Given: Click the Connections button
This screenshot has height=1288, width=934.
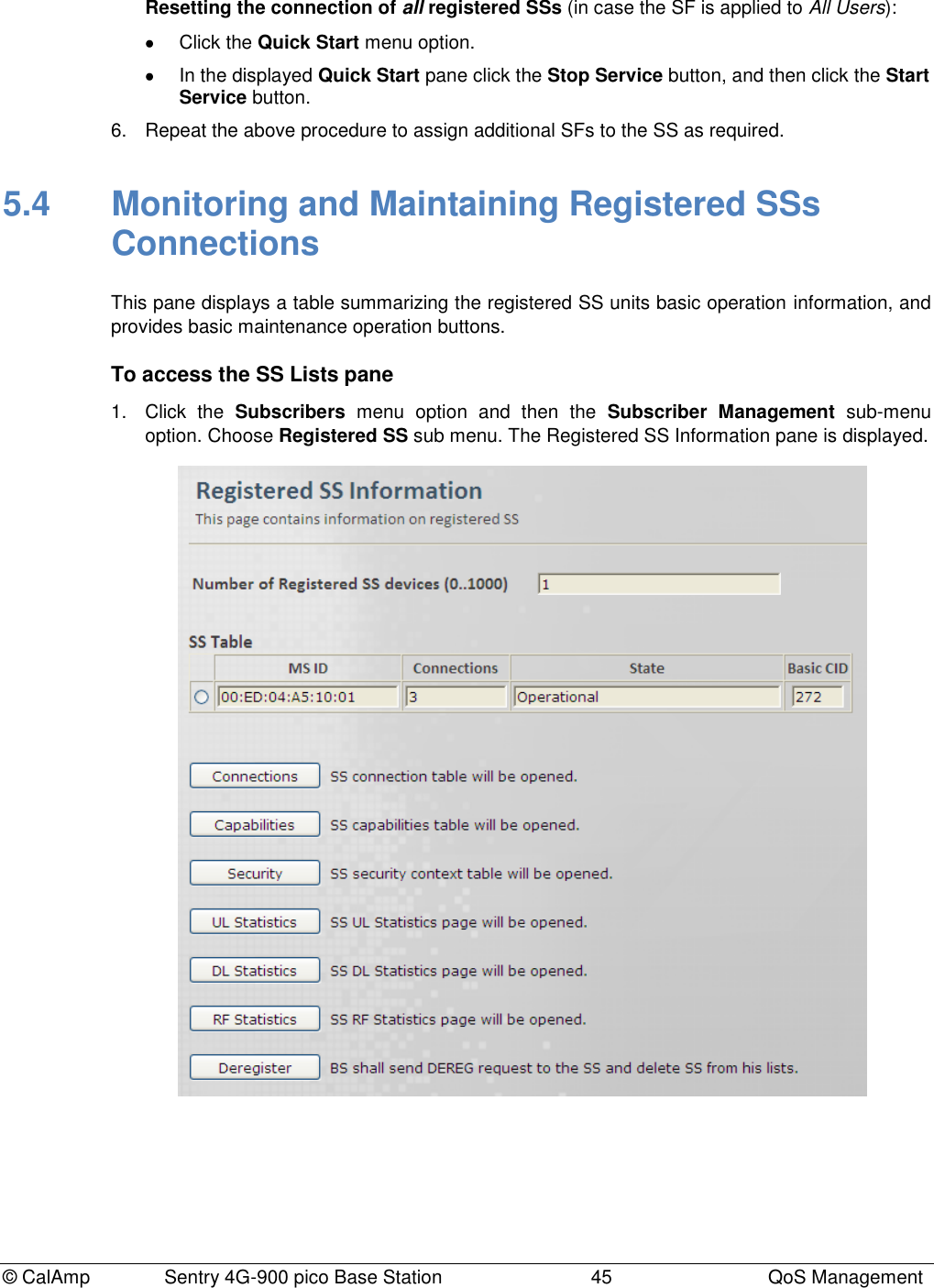Looking at the screenshot, I should point(255,776).
